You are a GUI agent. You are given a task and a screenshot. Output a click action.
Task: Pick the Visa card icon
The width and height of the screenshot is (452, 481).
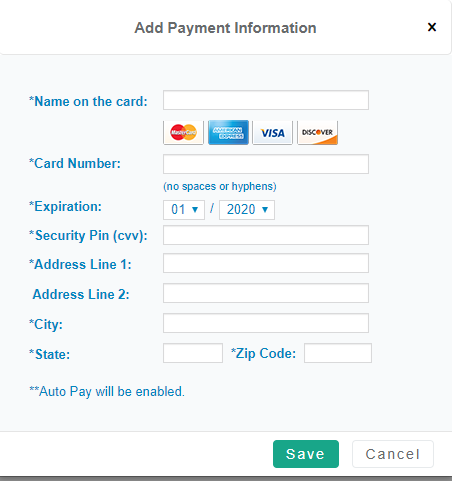(x=273, y=132)
